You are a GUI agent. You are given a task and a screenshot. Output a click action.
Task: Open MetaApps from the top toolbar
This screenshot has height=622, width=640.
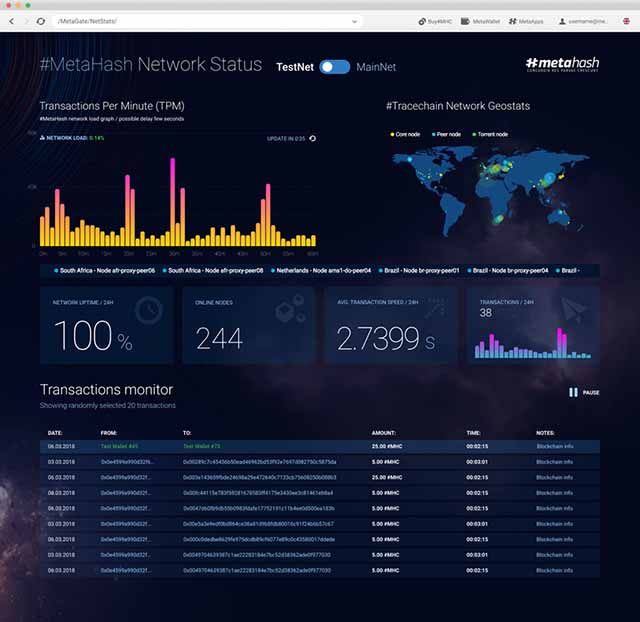526,21
